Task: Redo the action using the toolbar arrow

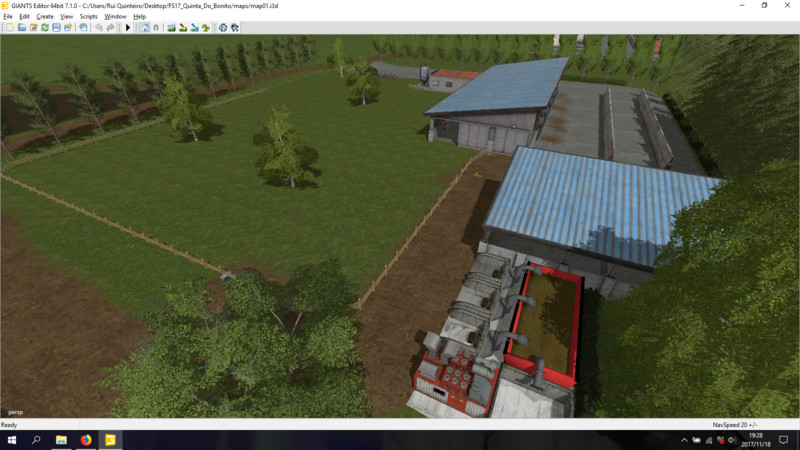Action: [110, 28]
